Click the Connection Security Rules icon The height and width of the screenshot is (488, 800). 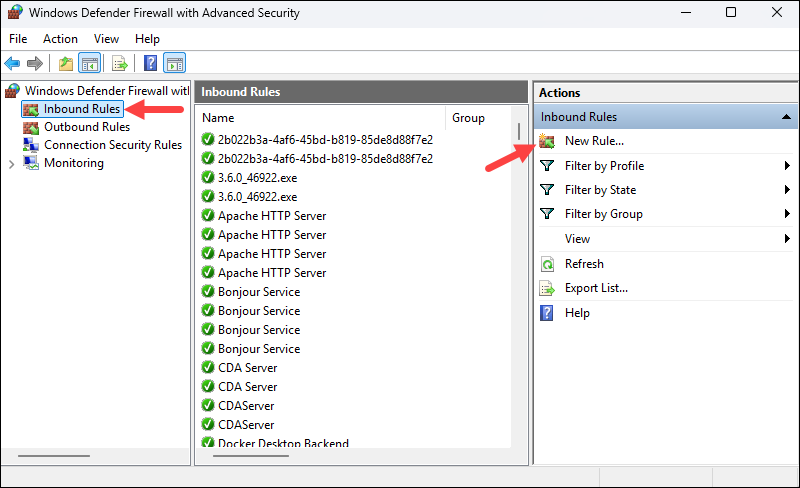pos(31,145)
